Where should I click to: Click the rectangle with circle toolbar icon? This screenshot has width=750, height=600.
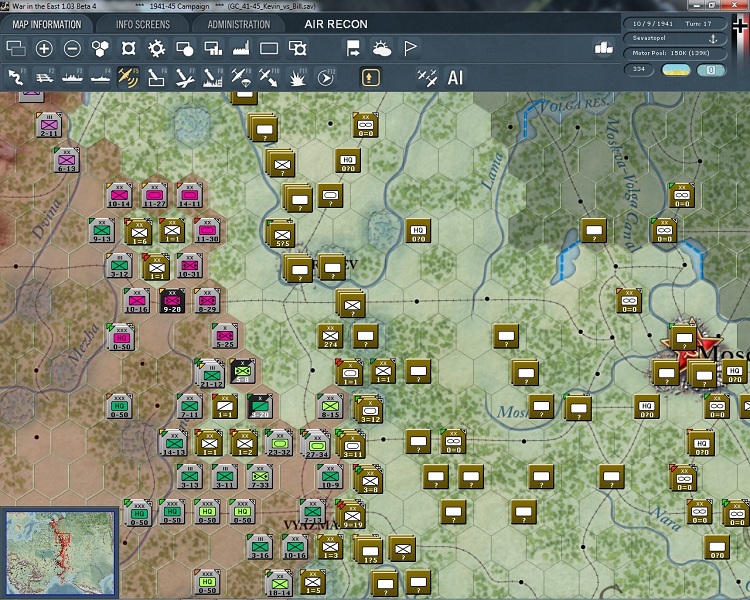point(185,48)
